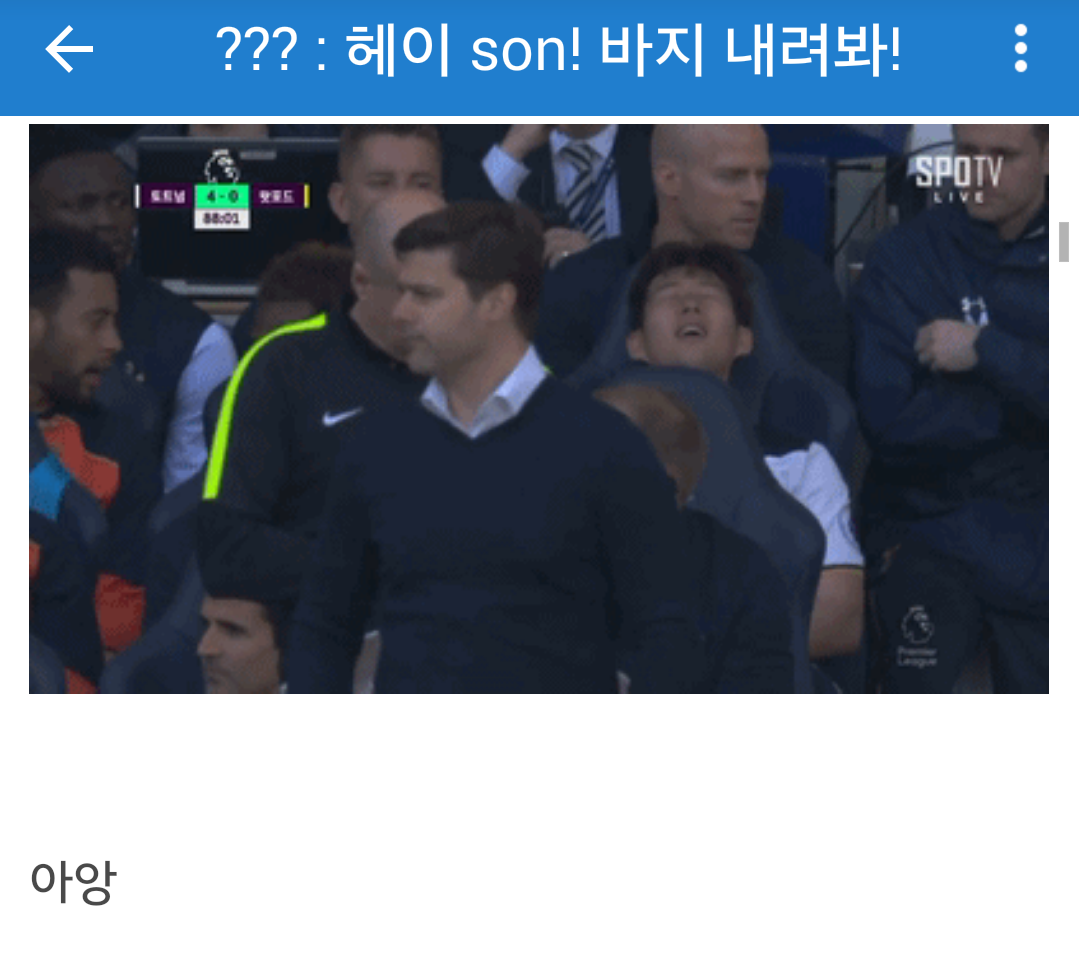The image size is (1079, 979).
Task: Click the striped tie in the background
Action: (586, 189)
